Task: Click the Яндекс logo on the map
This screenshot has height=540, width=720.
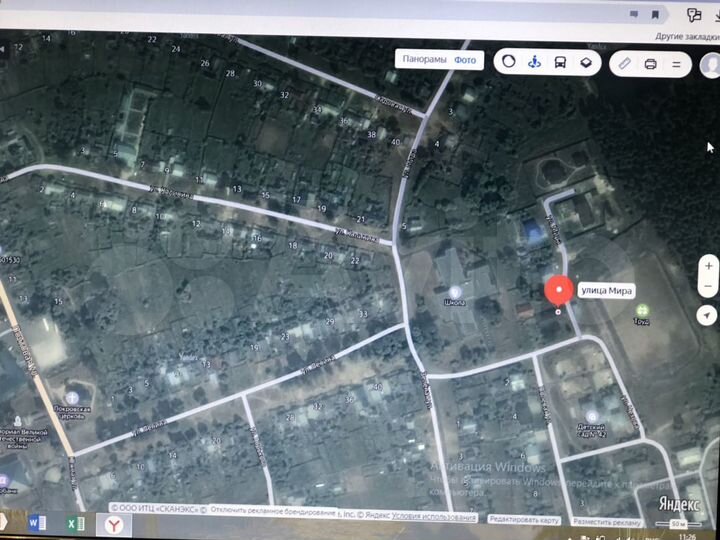Action: pos(679,504)
